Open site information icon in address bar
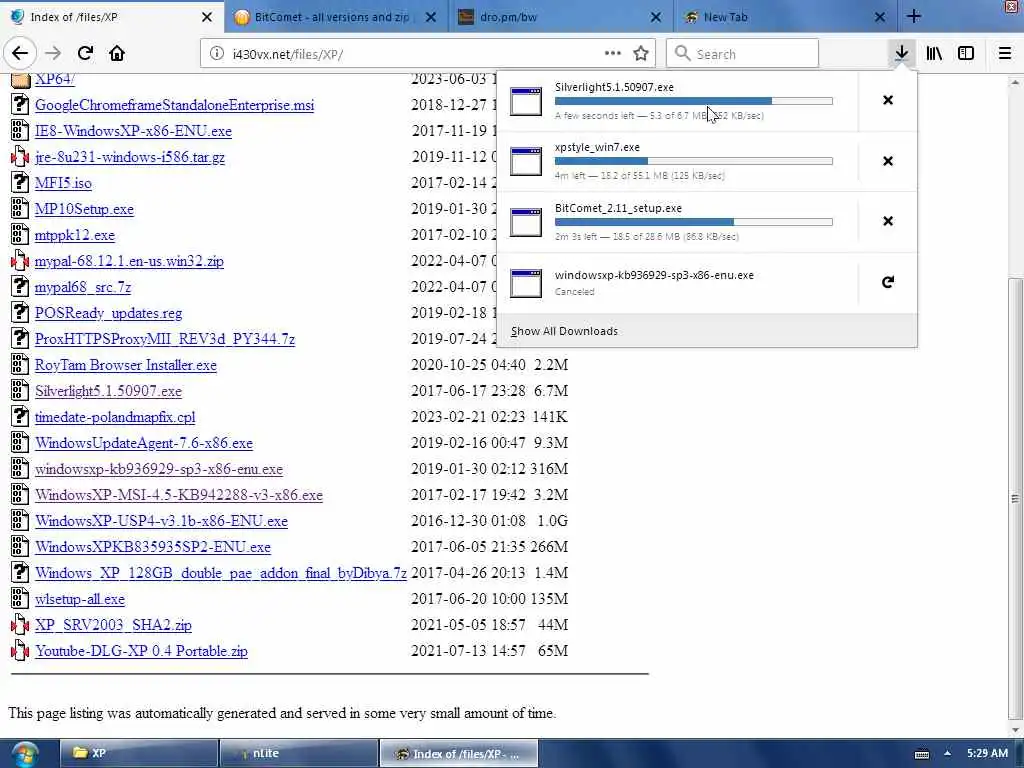Viewport: 1024px width, 768px height. pos(216,54)
